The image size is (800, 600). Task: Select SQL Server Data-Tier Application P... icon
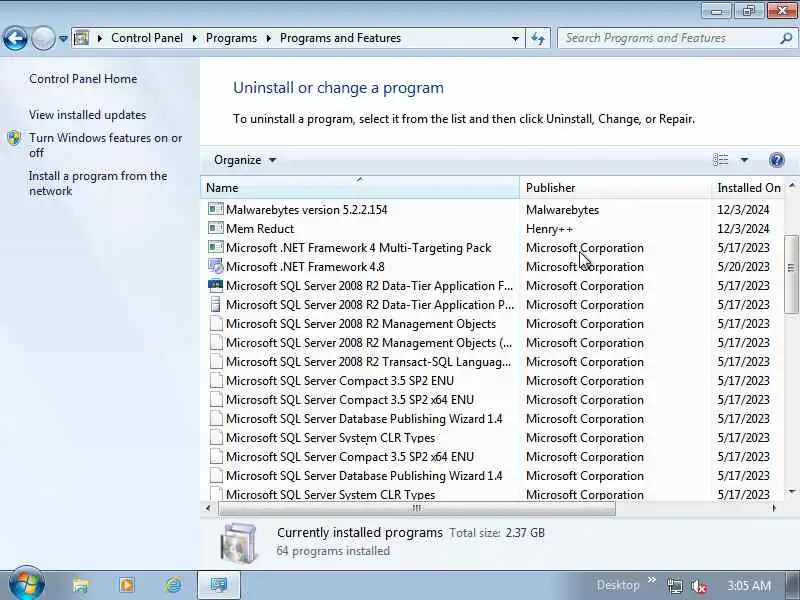(x=216, y=305)
